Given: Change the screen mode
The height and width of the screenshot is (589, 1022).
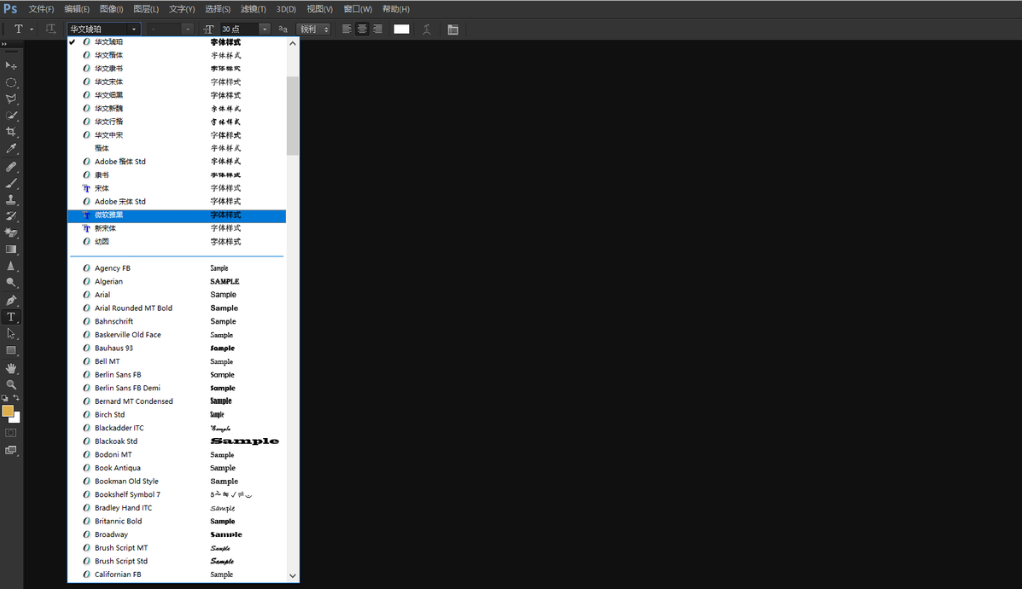Looking at the screenshot, I should [x=11, y=450].
